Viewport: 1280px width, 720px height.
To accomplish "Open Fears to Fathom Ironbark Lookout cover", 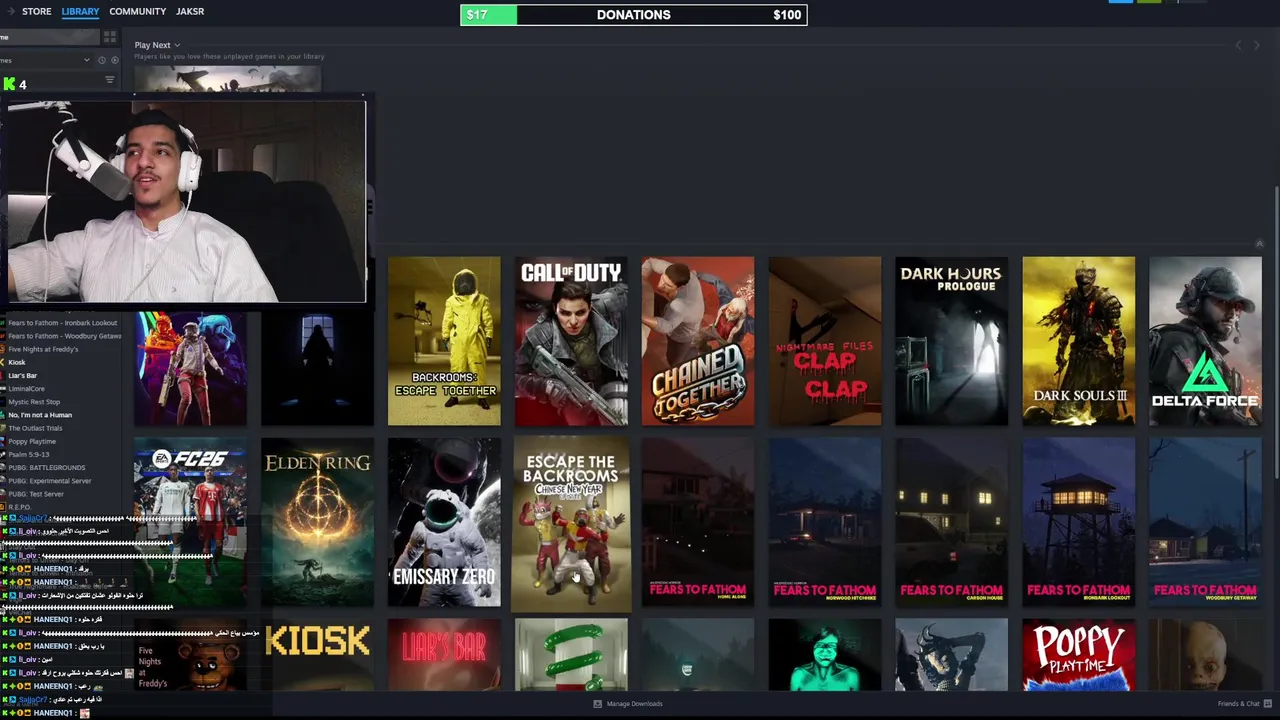I will point(1079,522).
